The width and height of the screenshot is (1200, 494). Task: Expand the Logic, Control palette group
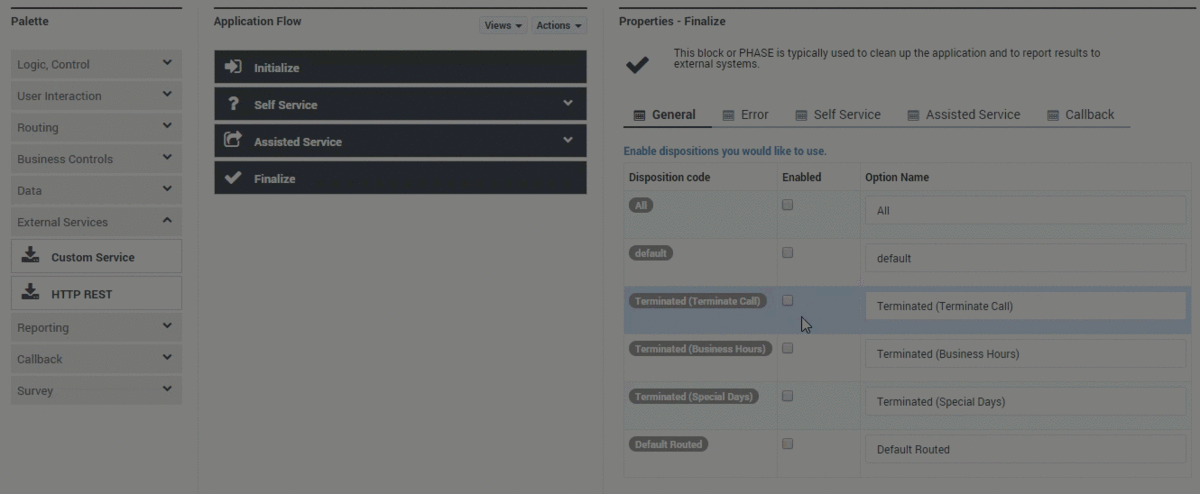coord(96,64)
